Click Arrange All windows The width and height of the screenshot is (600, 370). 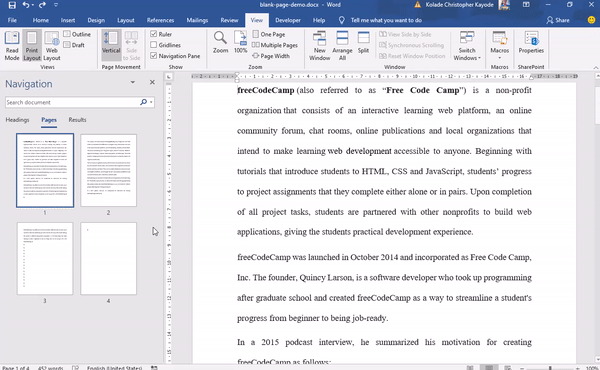(x=342, y=46)
